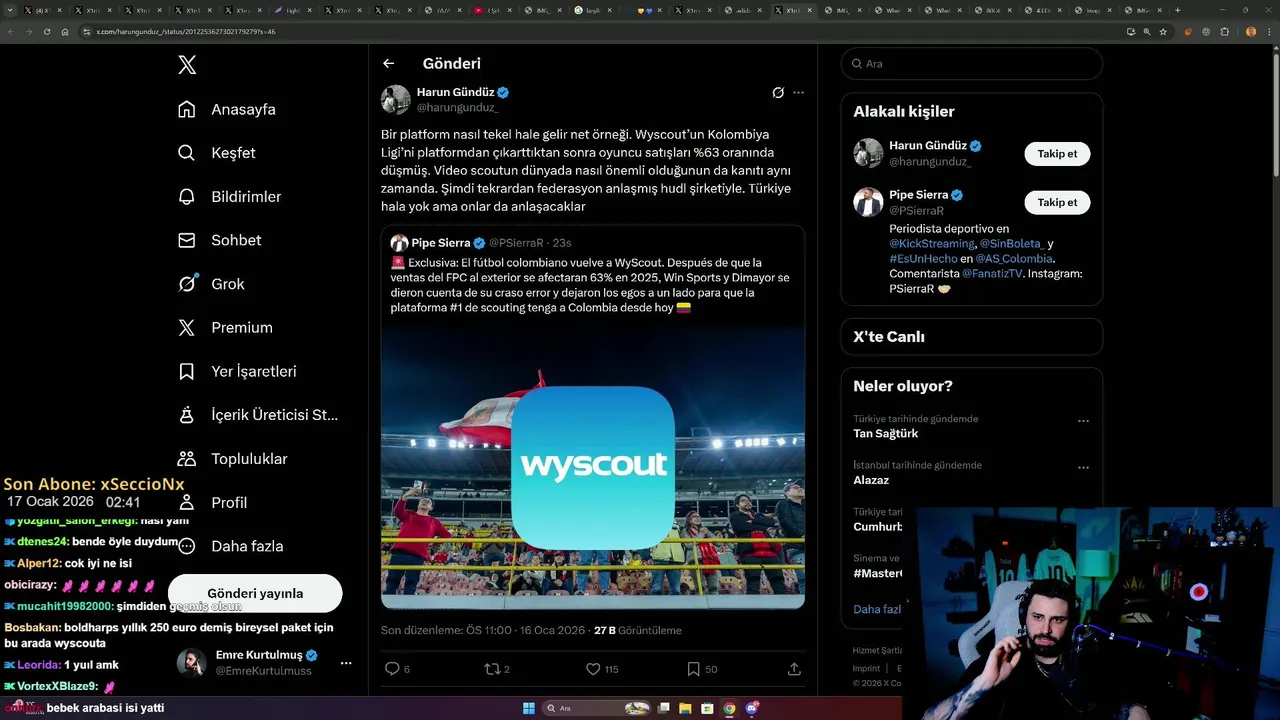1280x720 pixels.
Task: Click the Gönderi yayınla button
Action: click(x=255, y=593)
